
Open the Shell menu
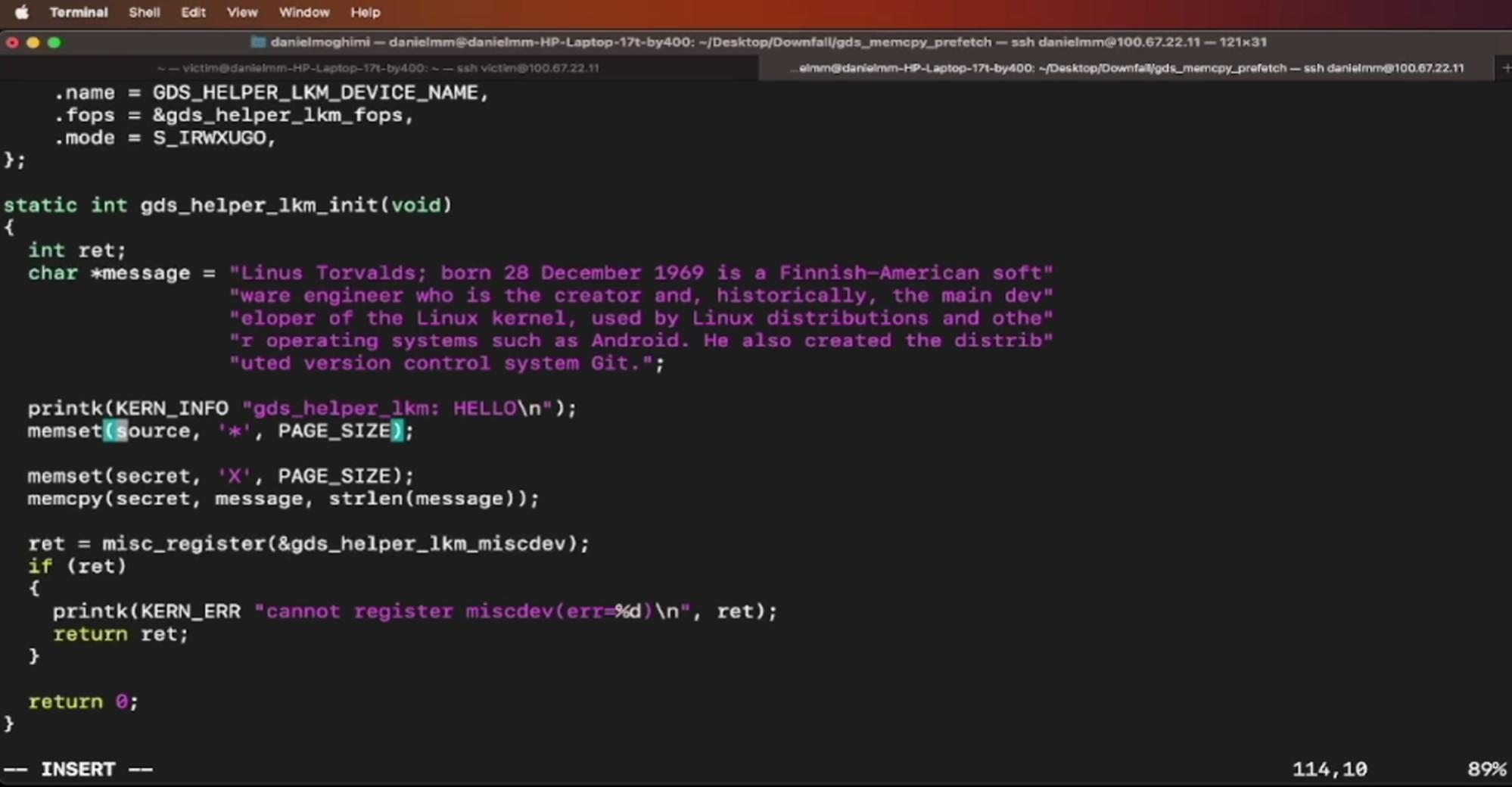tap(144, 12)
